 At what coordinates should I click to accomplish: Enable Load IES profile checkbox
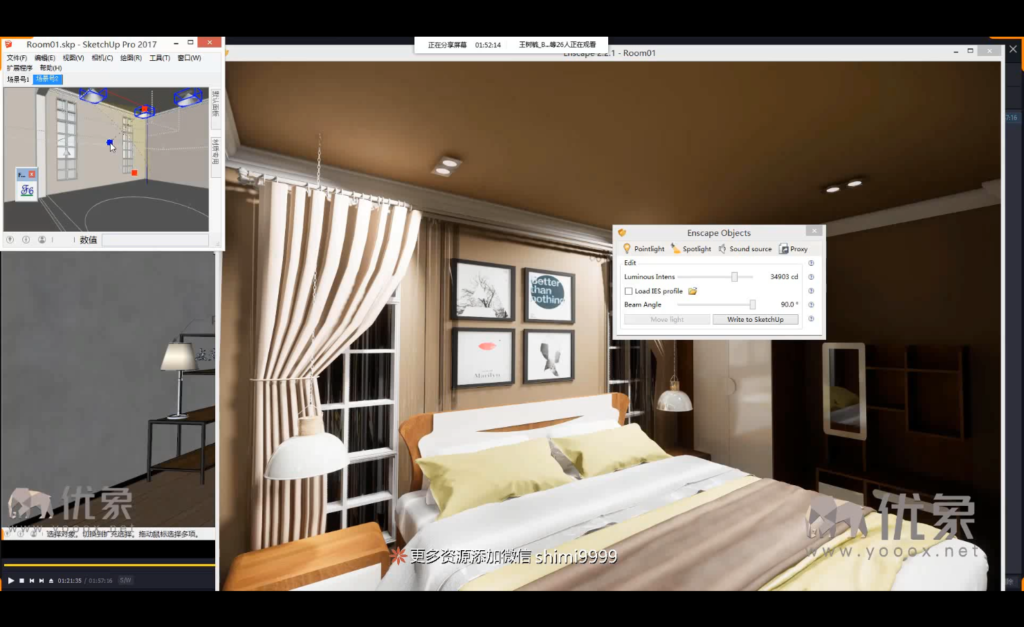pyautogui.click(x=628, y=291)
